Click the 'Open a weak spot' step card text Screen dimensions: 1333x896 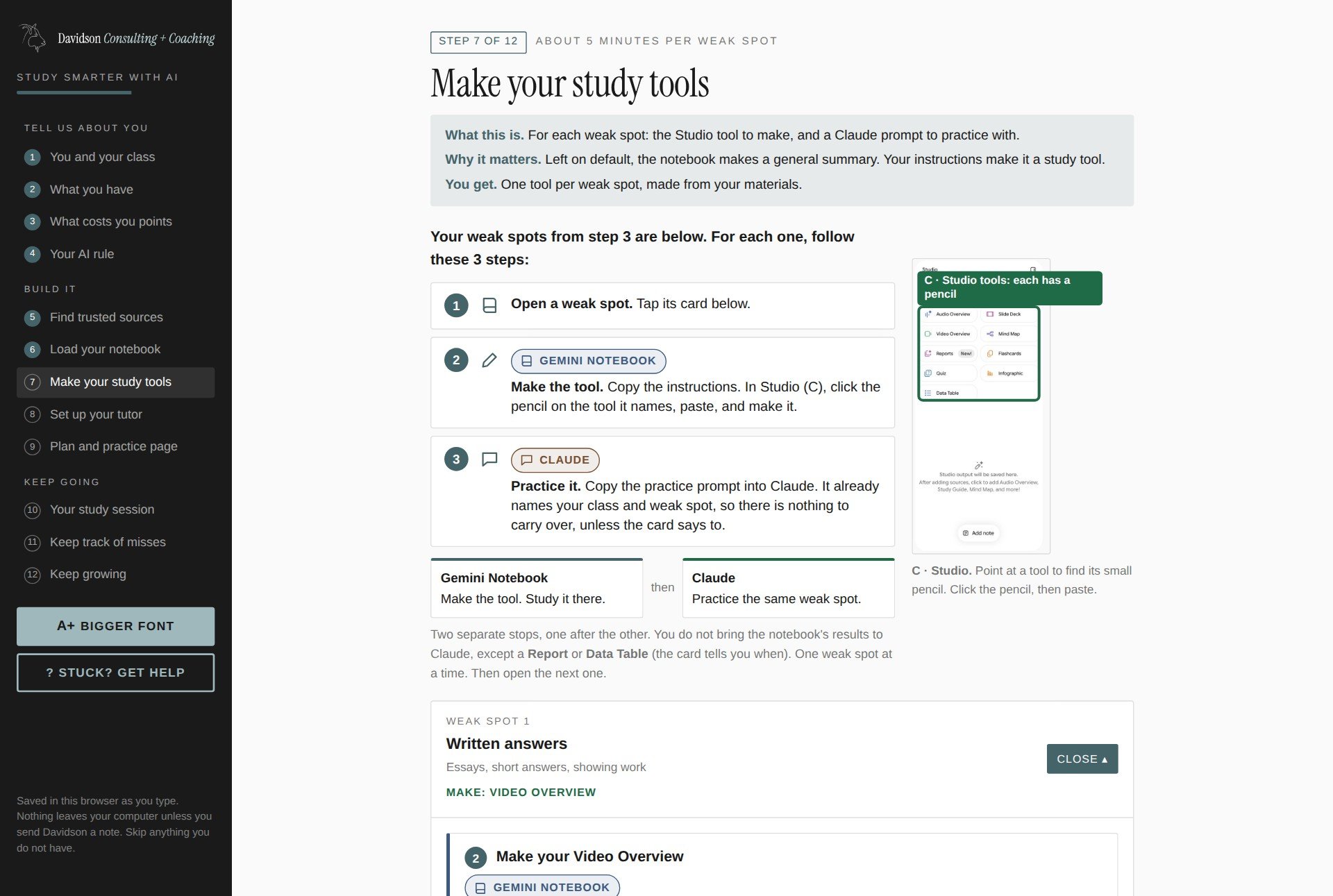pos(630,304)
